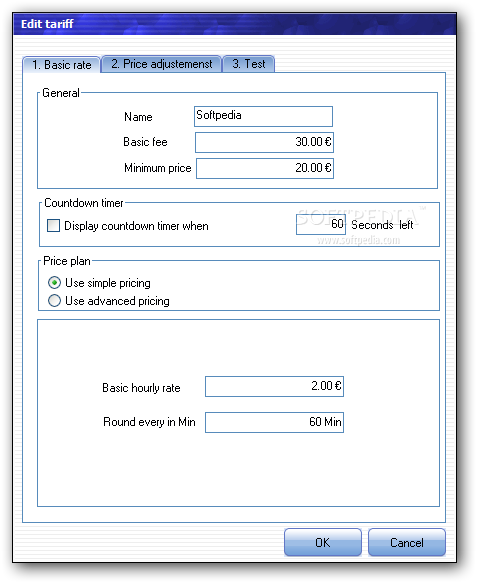
Task: Click the Name field containing Softpedia
Action: pos(263,116)
